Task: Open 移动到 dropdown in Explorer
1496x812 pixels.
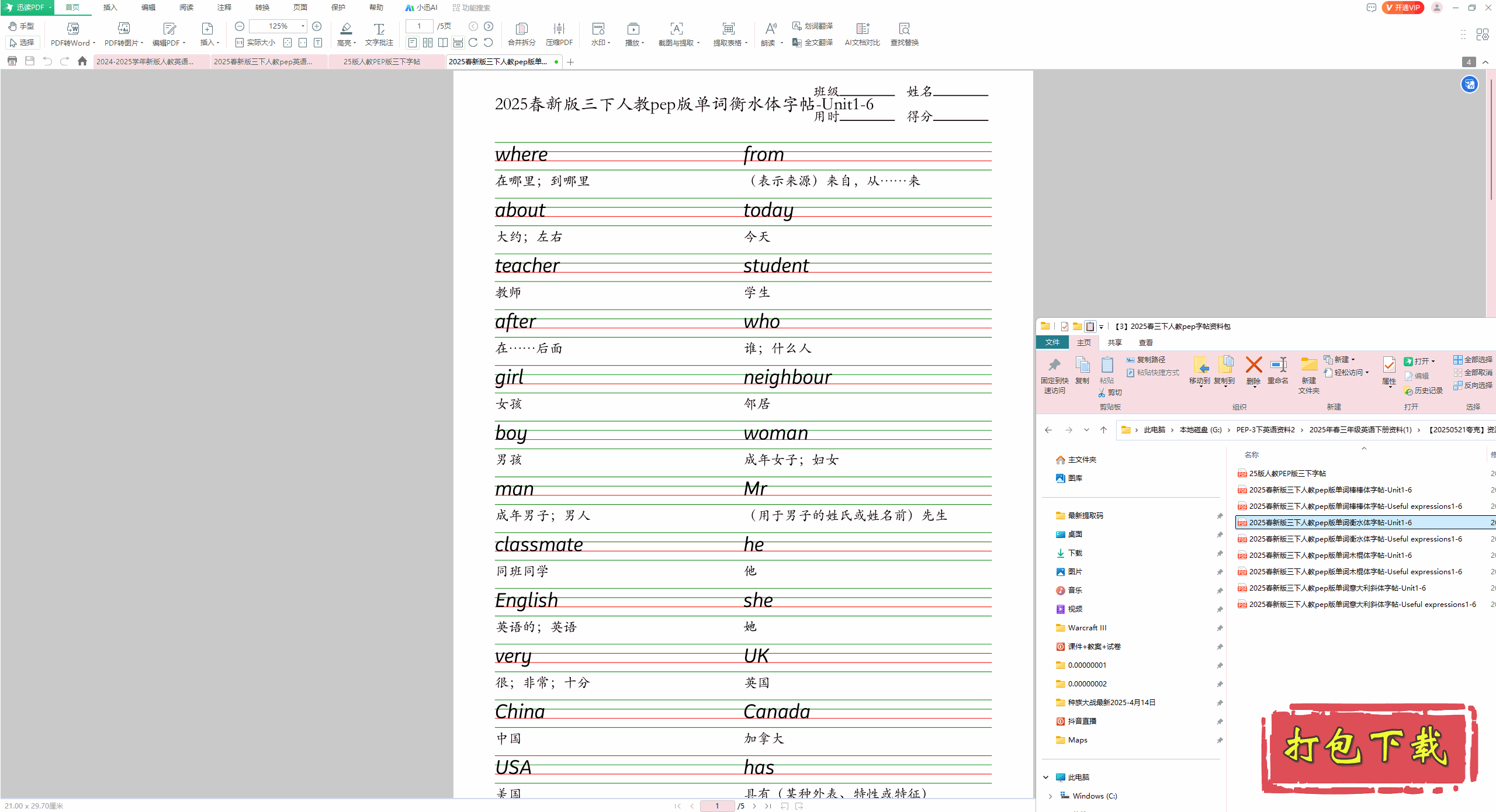Action: [x=1200, y=372]
